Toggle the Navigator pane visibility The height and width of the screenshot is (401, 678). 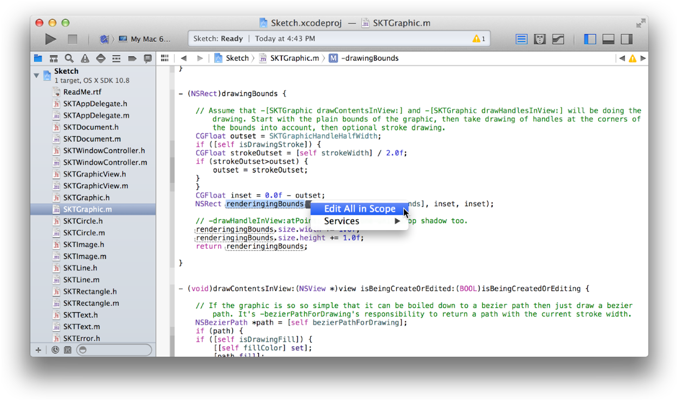(590, 39)
